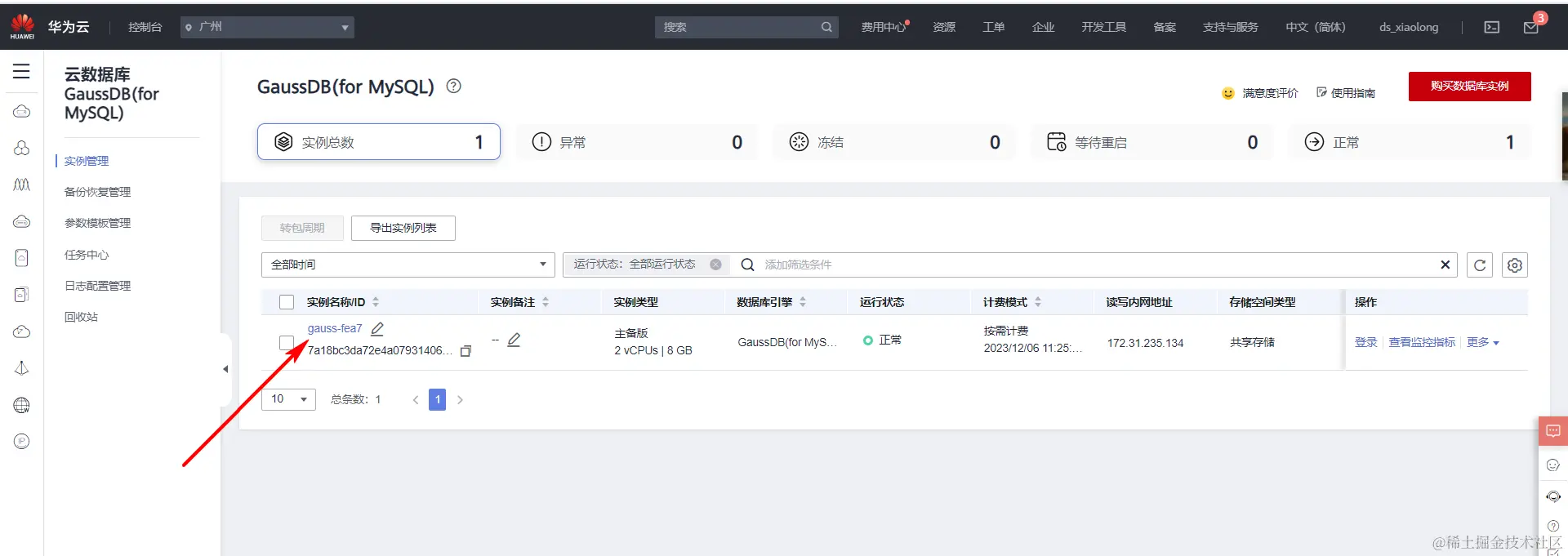The width and height of the screenshot is (1568, 556).
Task: Open 日志配置管理 in sidebar
Action: tap(97, 286)
